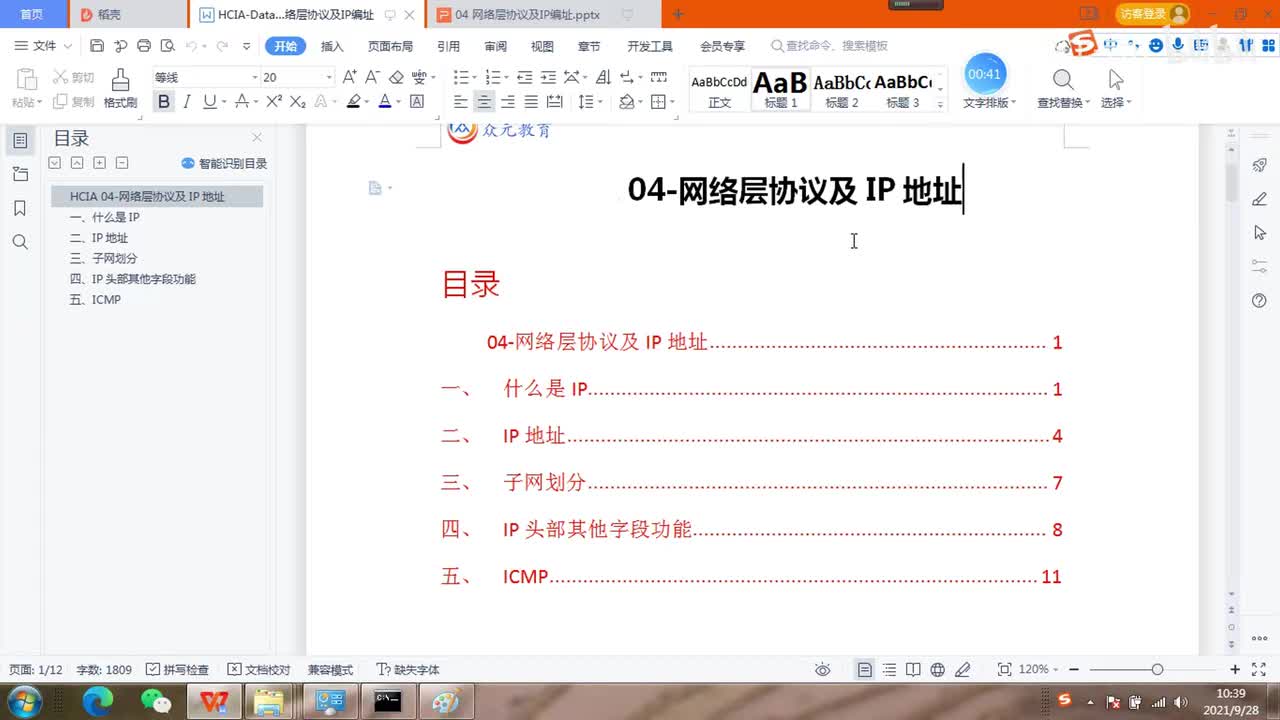Open the 视图 ribbon tab
The height and width of the screenshot is (720, 1280).
542,46
